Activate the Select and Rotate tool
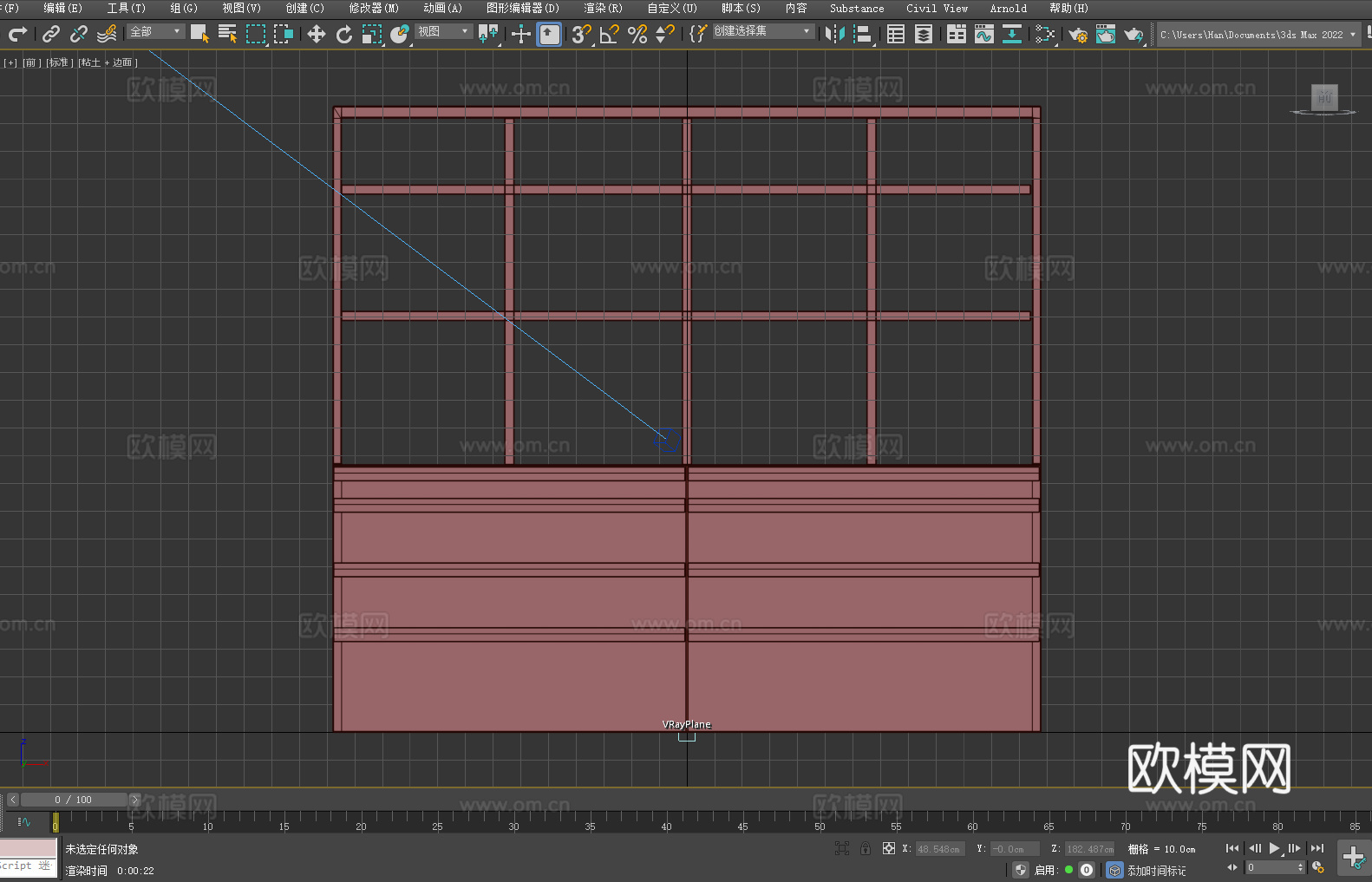Viewport: 1372px width, 882px height. coord(344,34)
